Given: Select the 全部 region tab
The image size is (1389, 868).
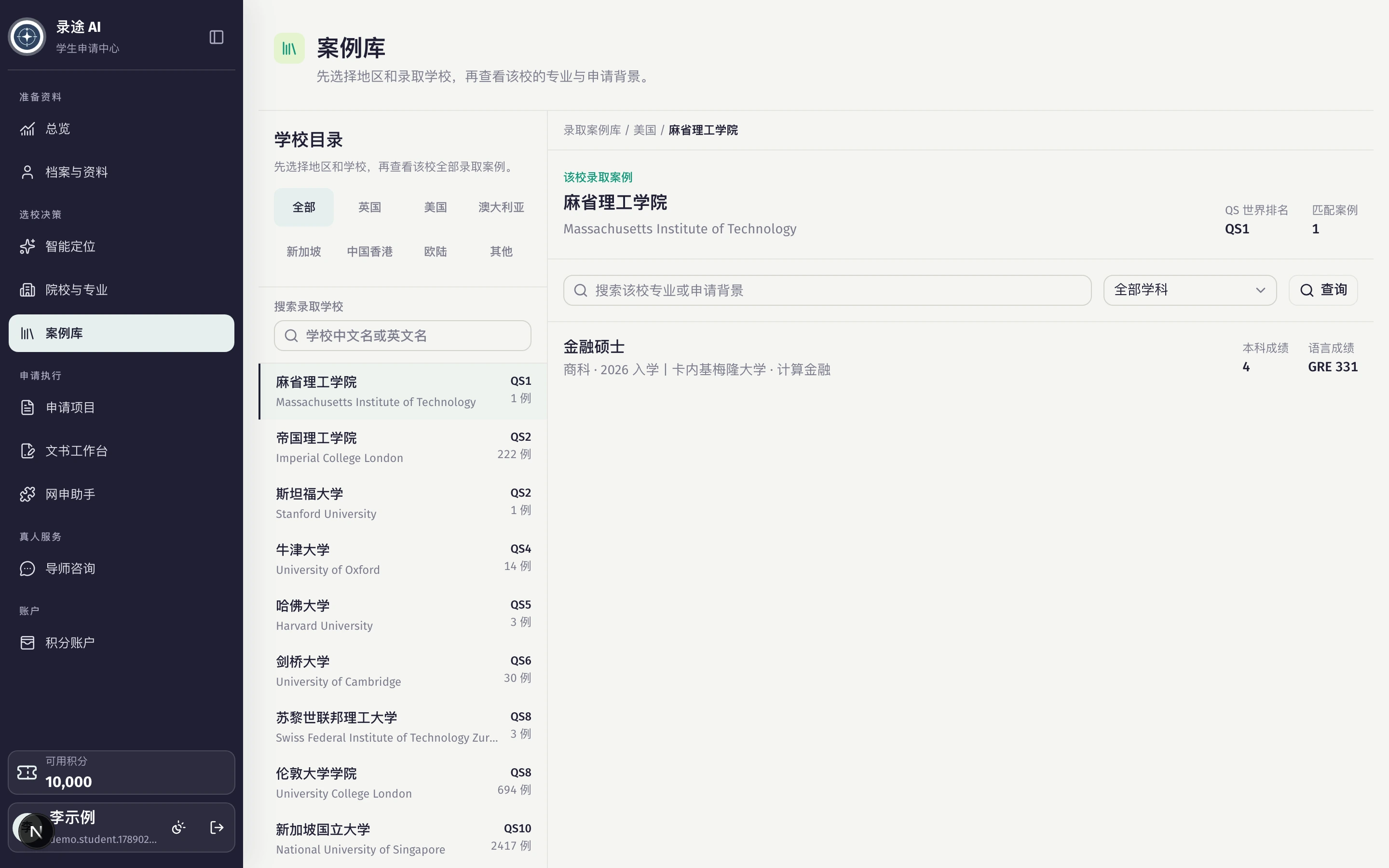Looking at the screenshot, I should tap(304, 207).
